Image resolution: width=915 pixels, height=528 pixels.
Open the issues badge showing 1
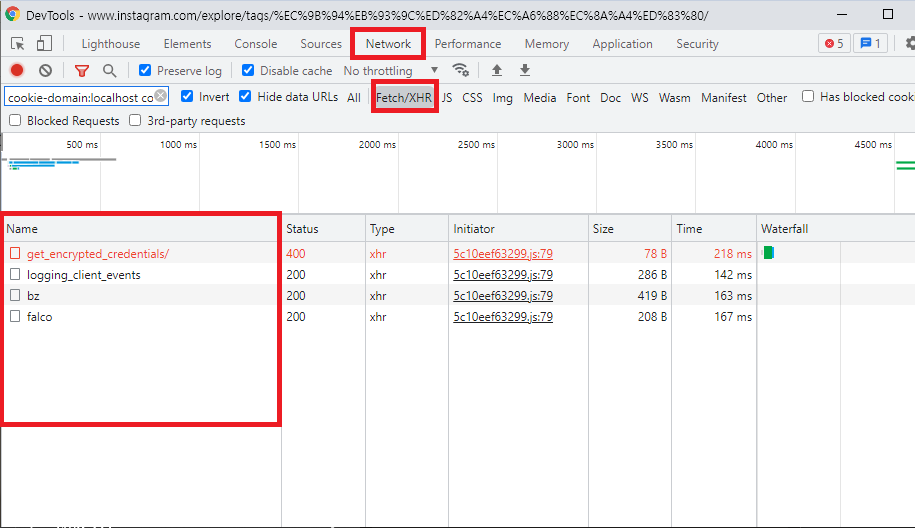pyautogui.click(x=870, y=44)
